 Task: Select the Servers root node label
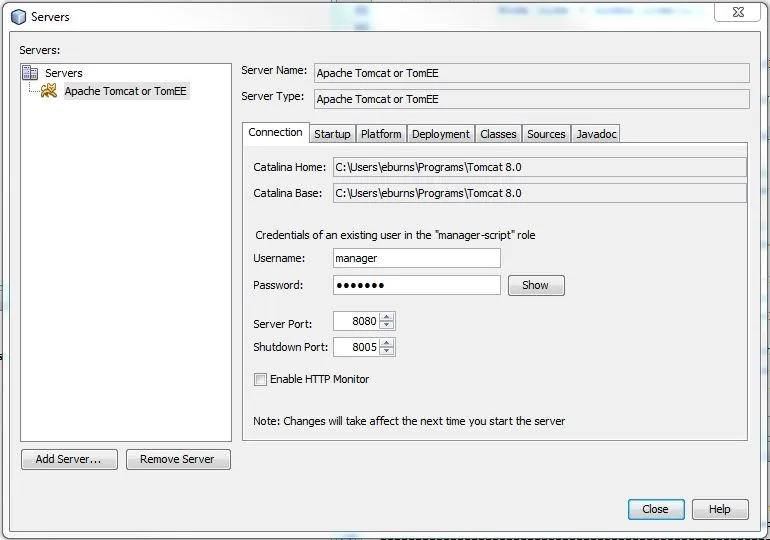(x=64, y=73)
